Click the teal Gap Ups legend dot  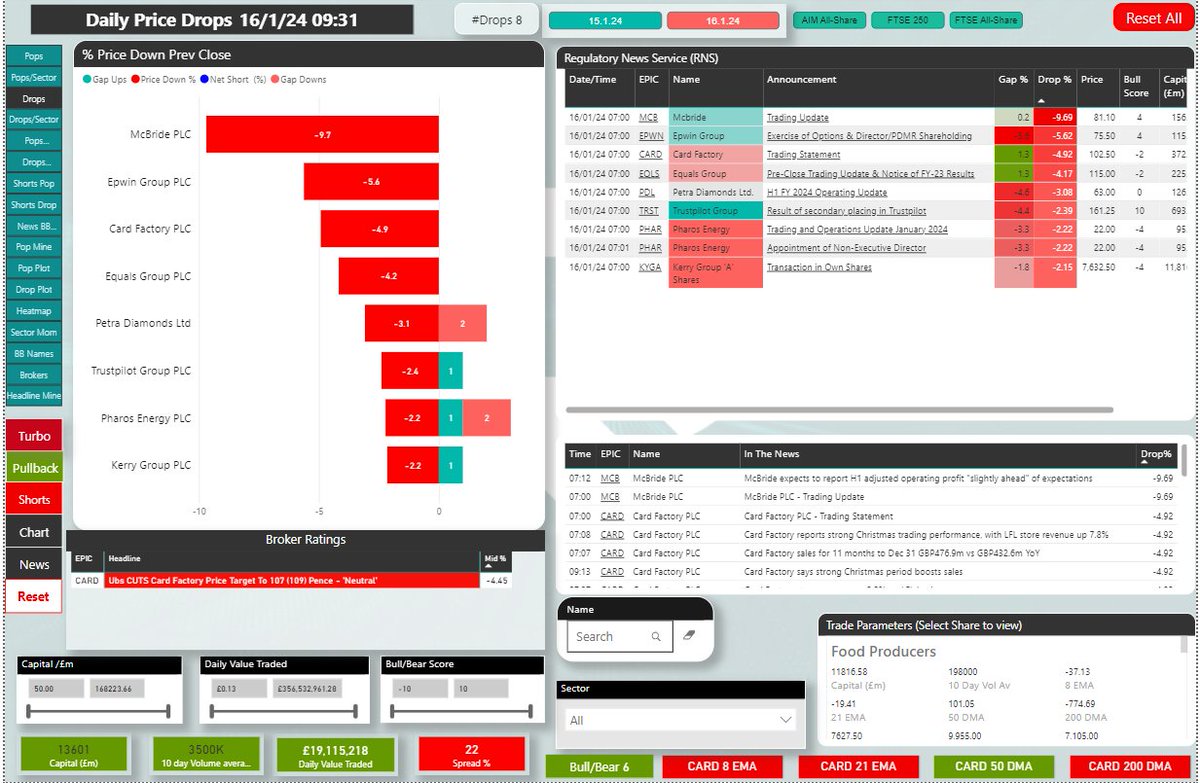pos(88,80)
